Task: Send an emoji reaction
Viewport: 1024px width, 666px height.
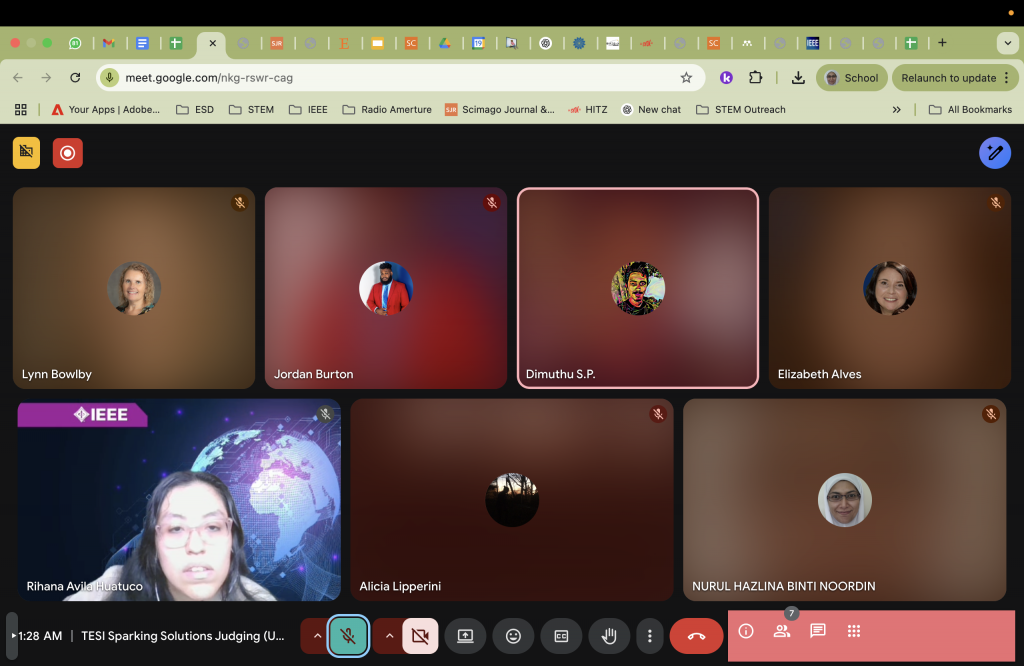Action: [513, 636]
